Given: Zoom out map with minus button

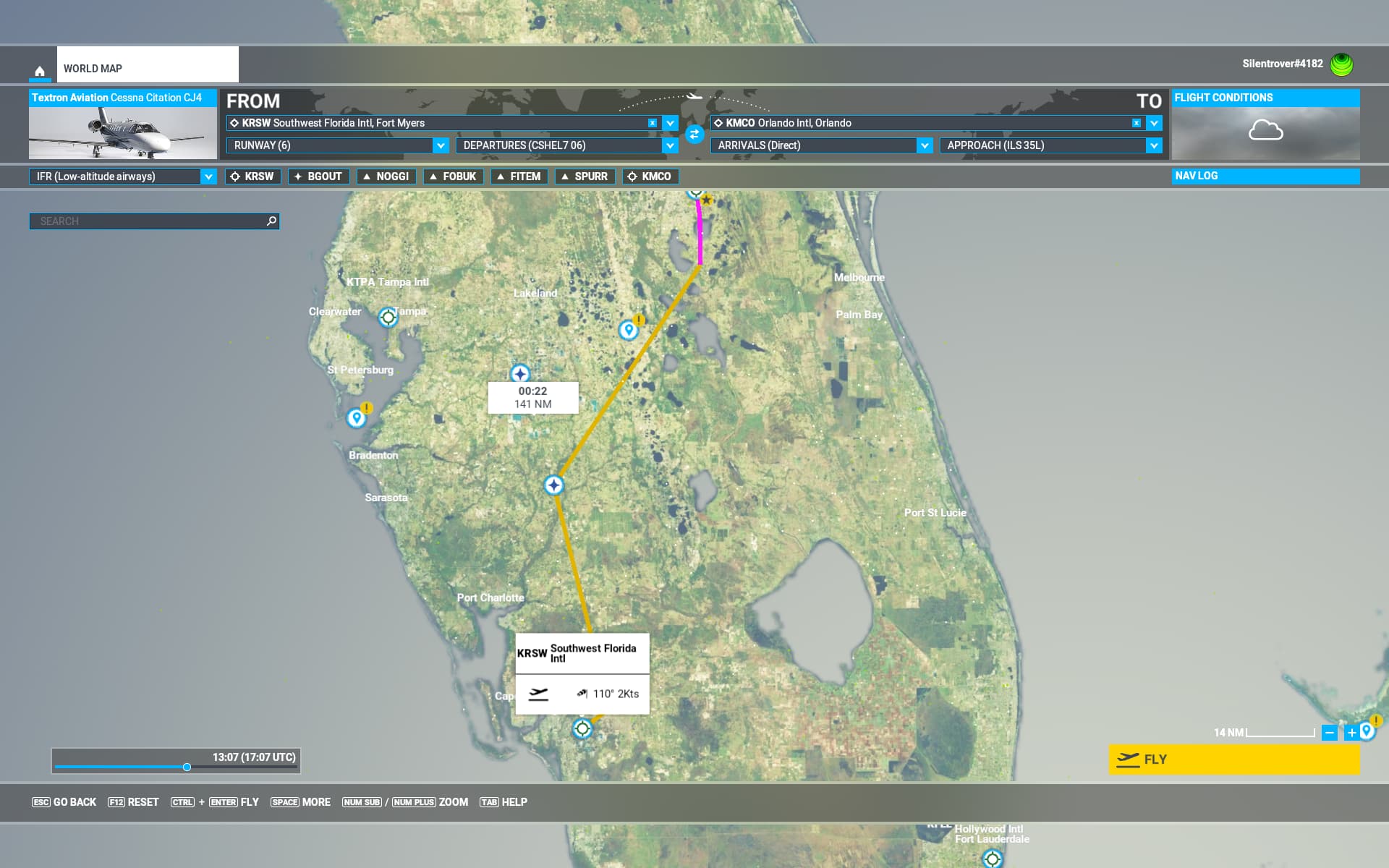Looking at the screenshot, I should [x=1329, y=733].
